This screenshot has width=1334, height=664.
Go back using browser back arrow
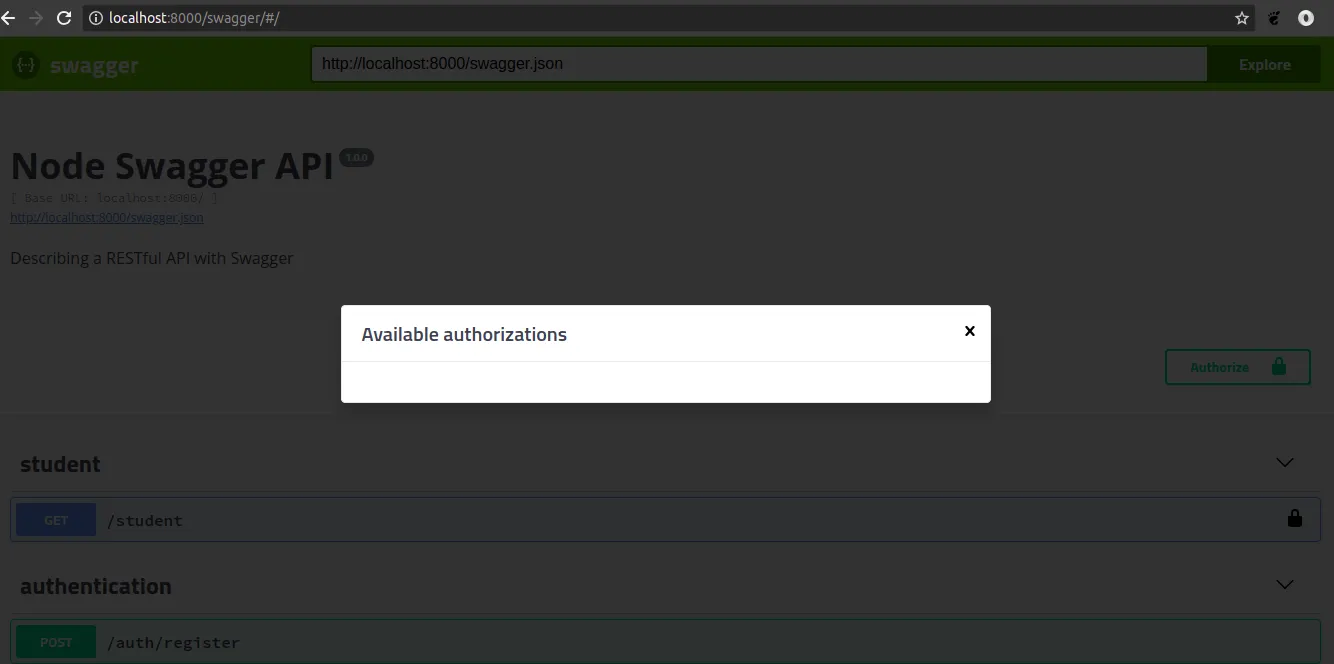pos(9,18)
